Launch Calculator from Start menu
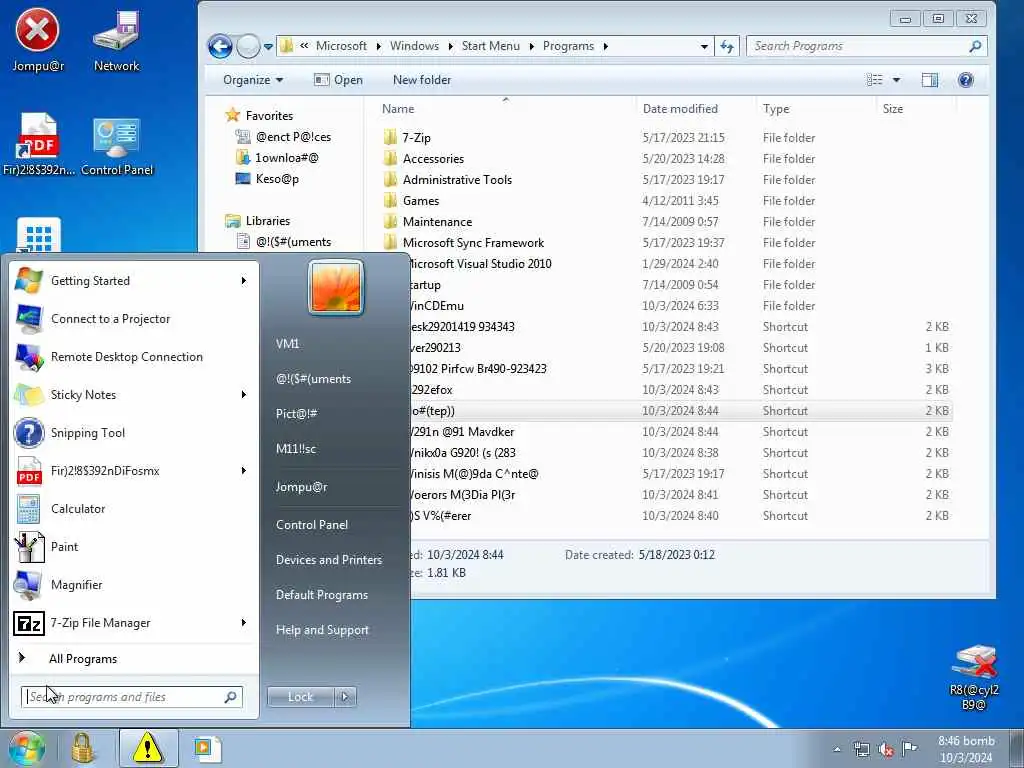 click(x=134, y=509)
